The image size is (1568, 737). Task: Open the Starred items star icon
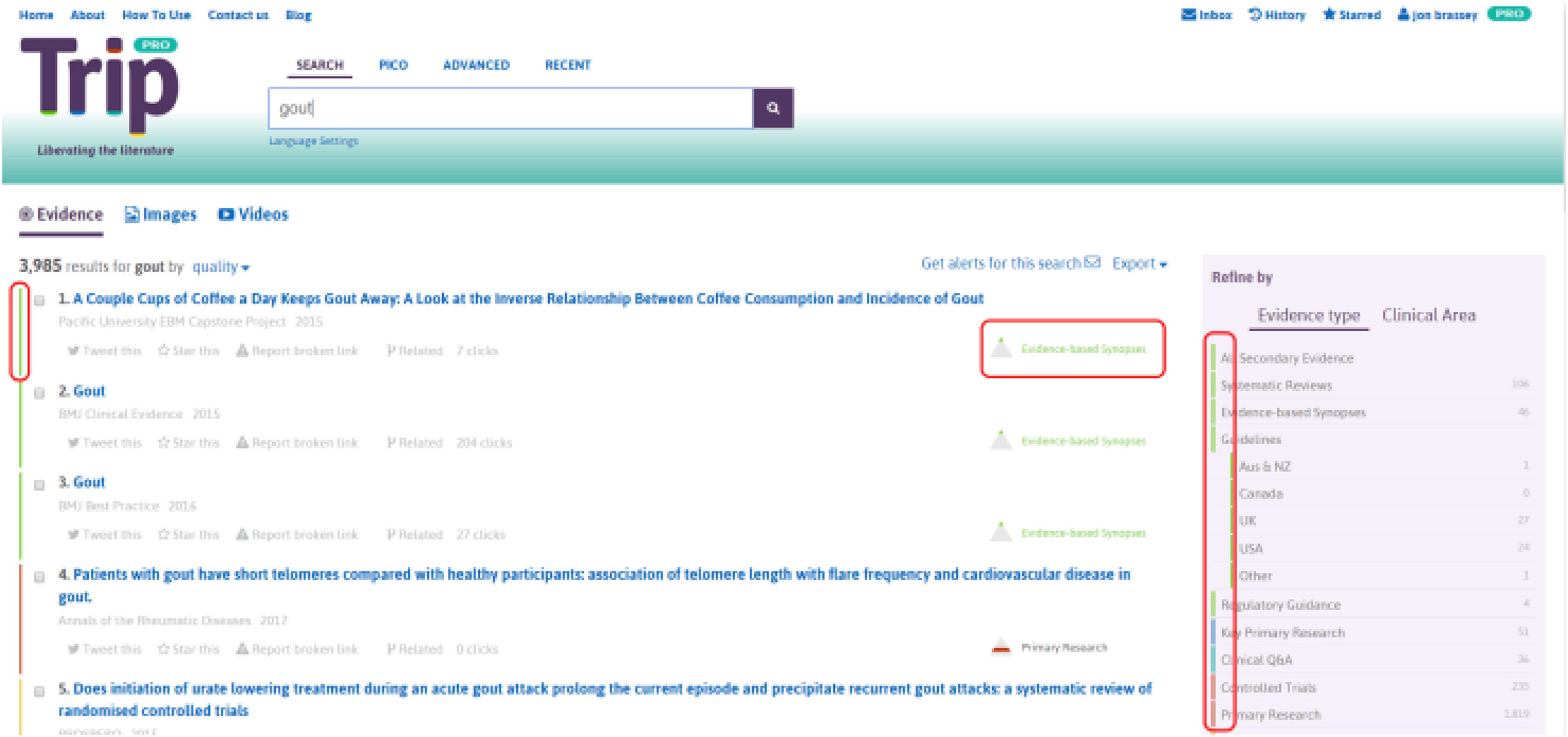[x=1329, y=14]
